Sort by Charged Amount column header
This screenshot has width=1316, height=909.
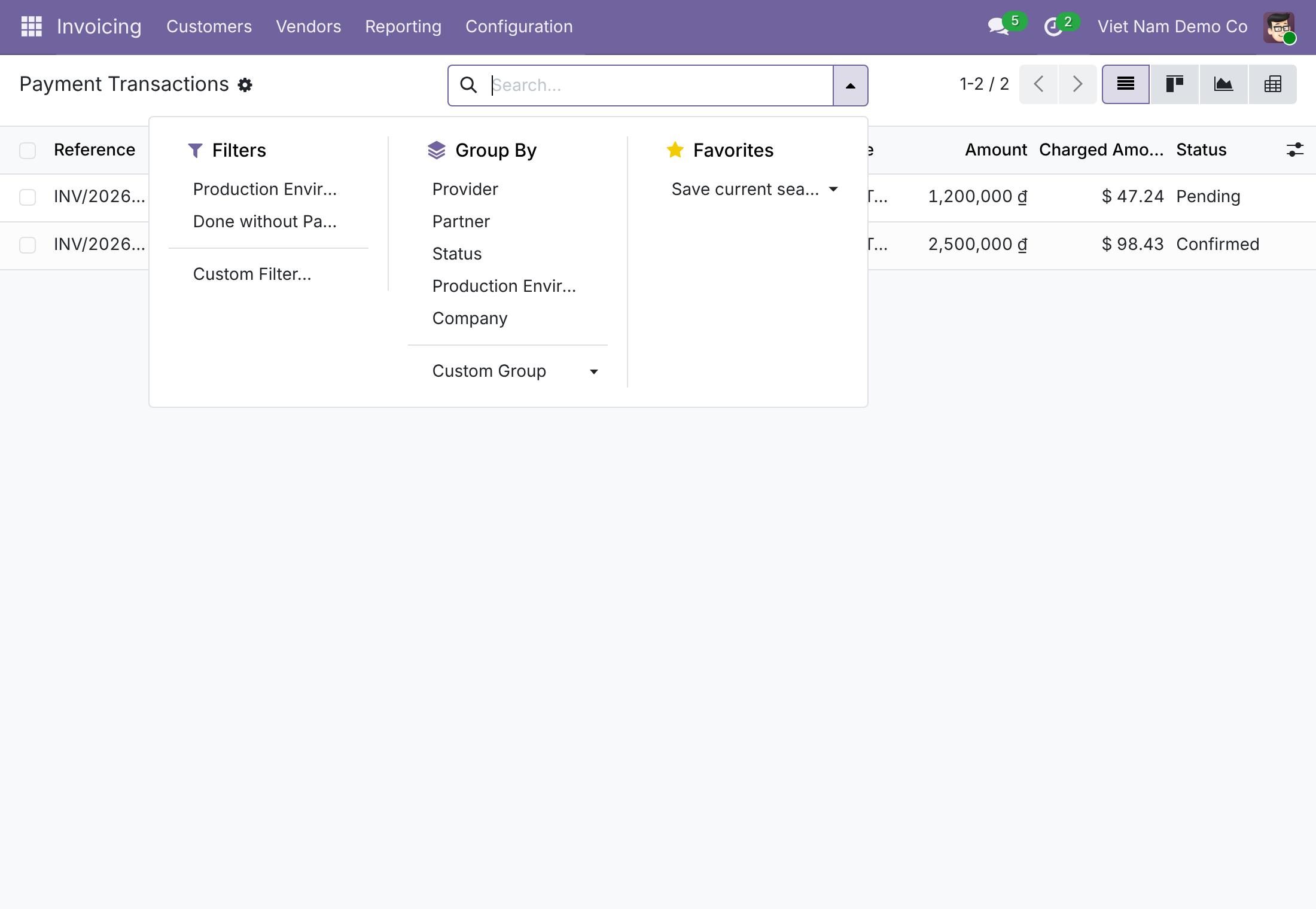tap(1101, 150)
